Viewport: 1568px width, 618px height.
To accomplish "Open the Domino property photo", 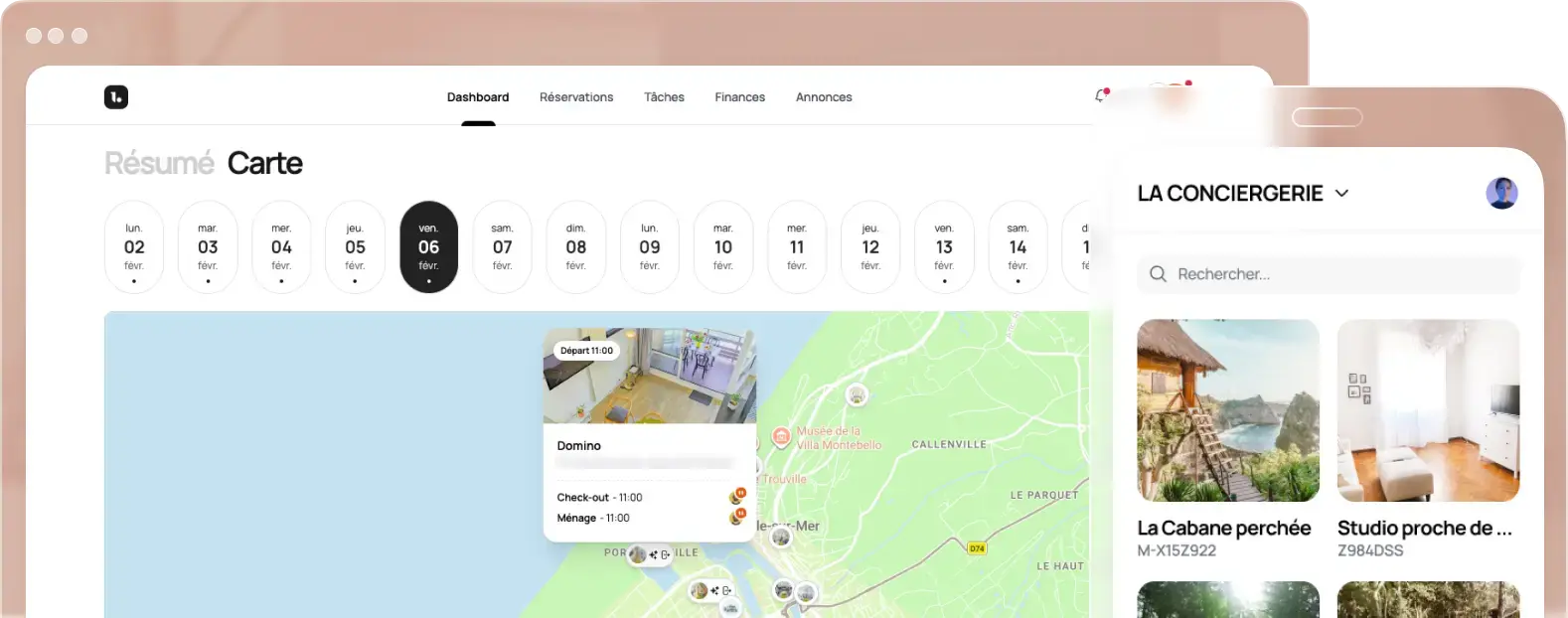I will click(x=650, y=376).
